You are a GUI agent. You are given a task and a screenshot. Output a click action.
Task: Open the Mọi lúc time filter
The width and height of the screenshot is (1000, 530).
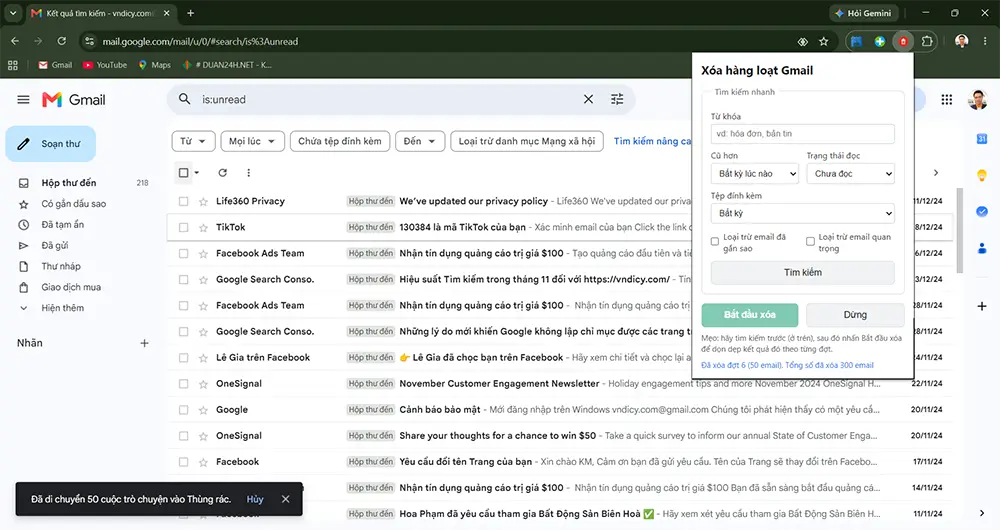(x=252, y=142)
